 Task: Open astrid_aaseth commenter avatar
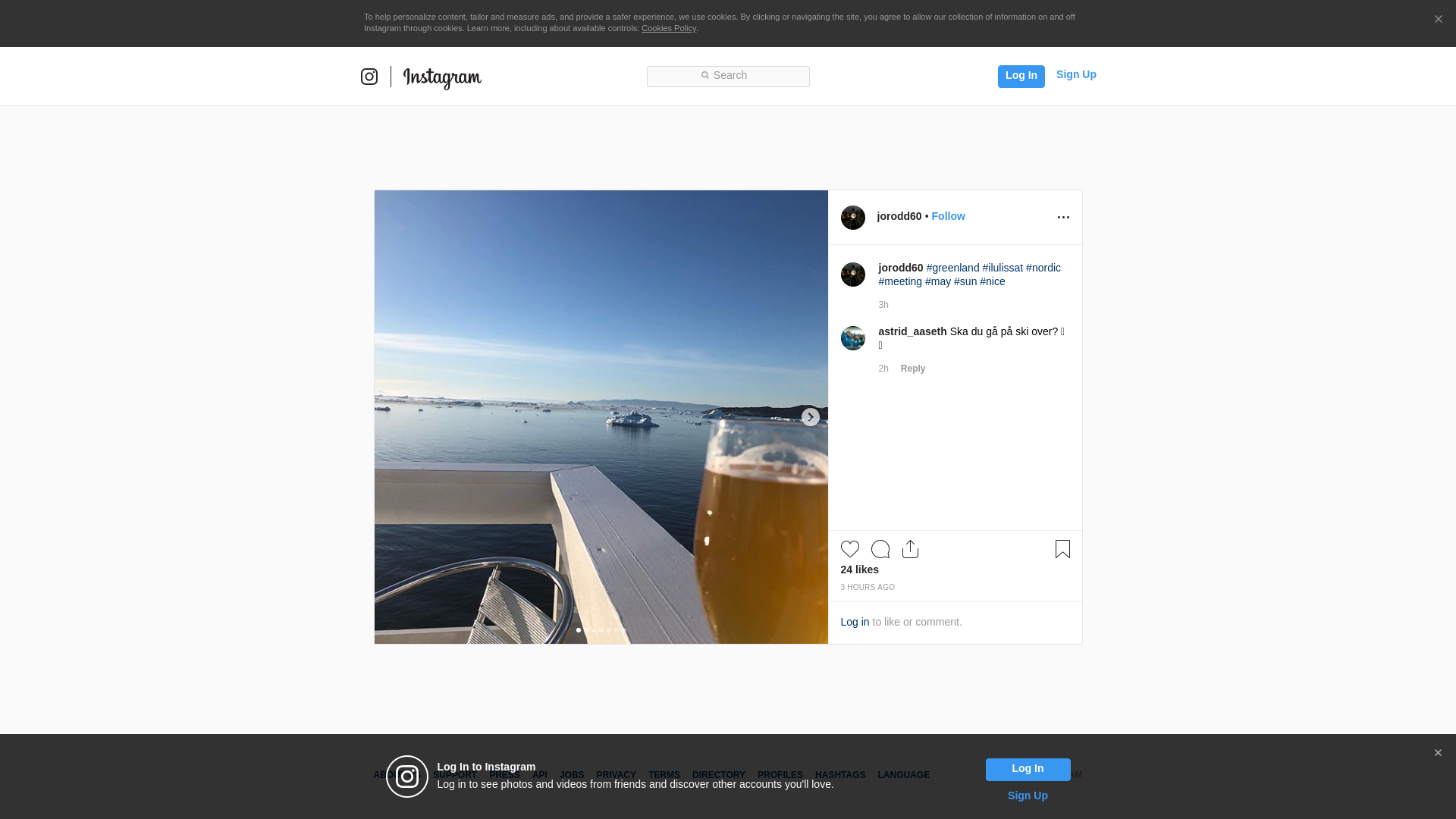click(x=852, y=338)
